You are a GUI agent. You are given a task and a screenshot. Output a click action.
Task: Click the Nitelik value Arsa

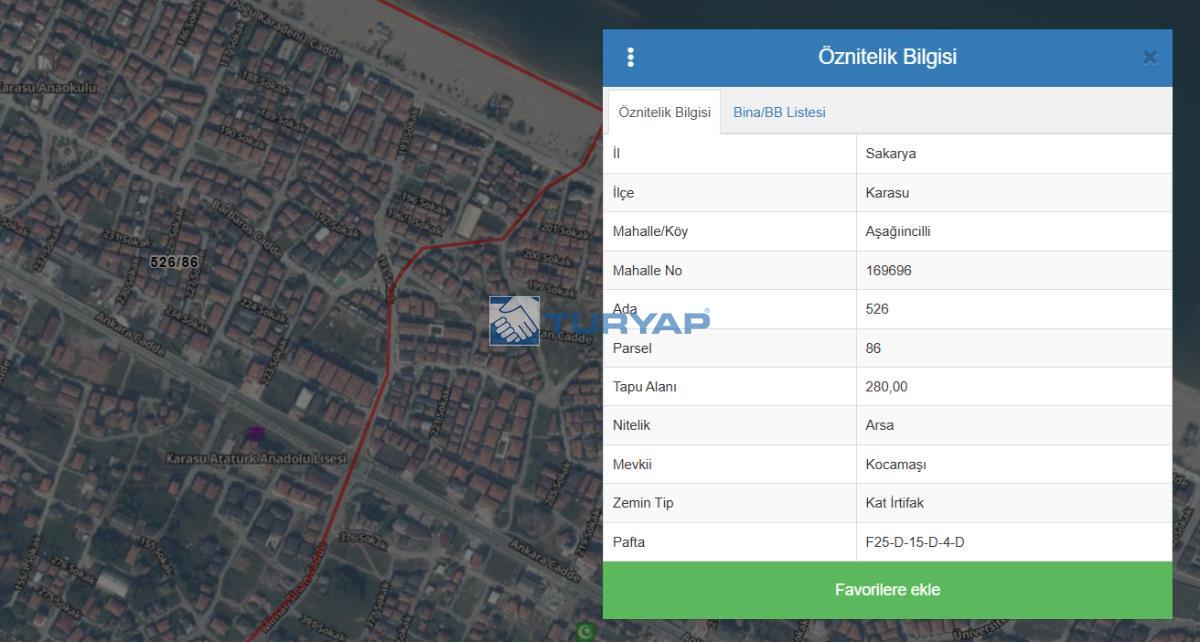click(879, 425)
